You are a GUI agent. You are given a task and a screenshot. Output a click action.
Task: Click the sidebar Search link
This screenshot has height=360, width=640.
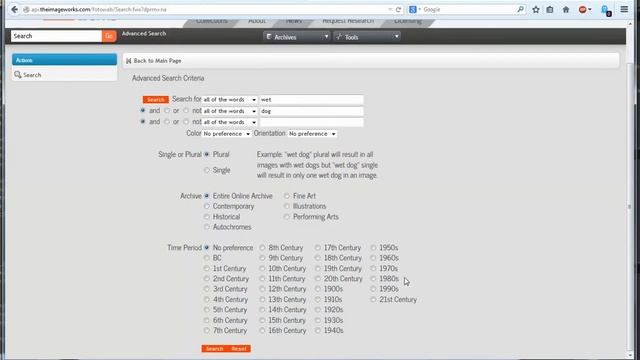[x=32, y=75]
